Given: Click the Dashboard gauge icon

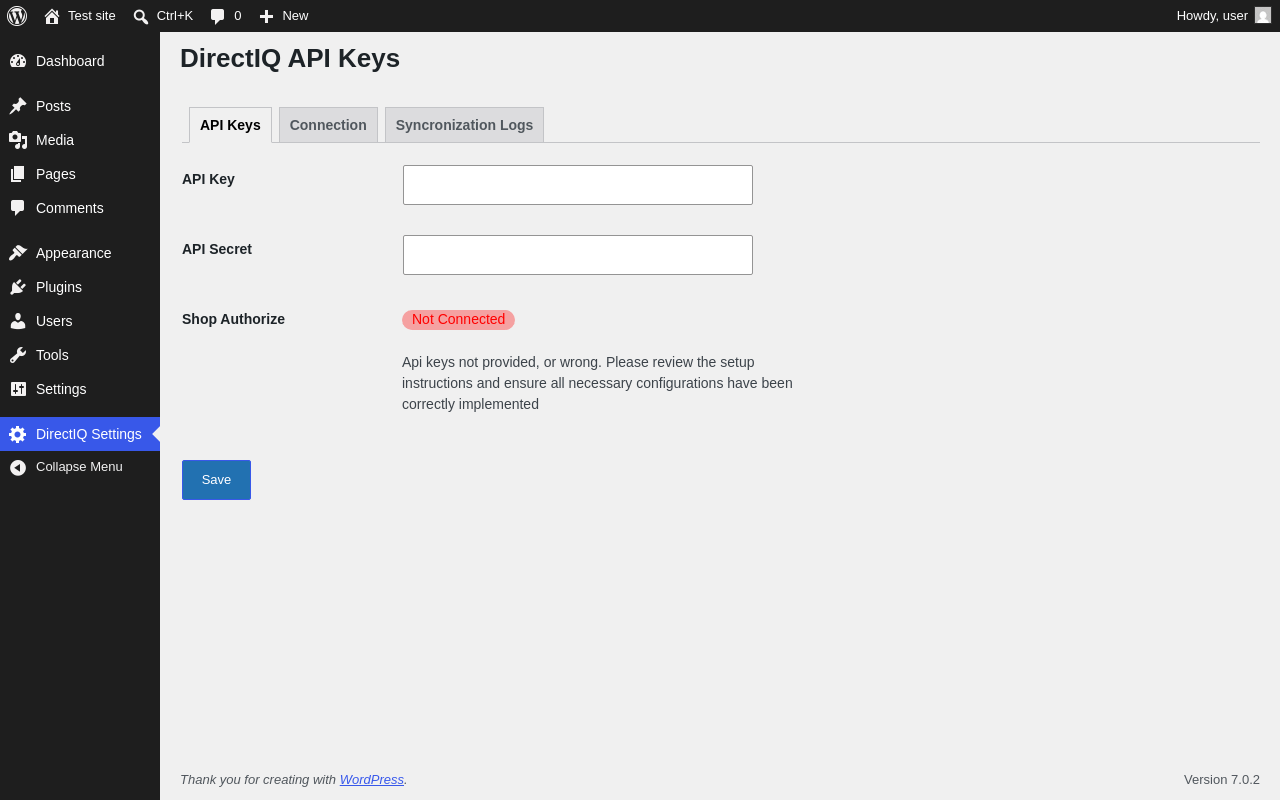Looking at the screenshot, I should (x=18, y=61).
